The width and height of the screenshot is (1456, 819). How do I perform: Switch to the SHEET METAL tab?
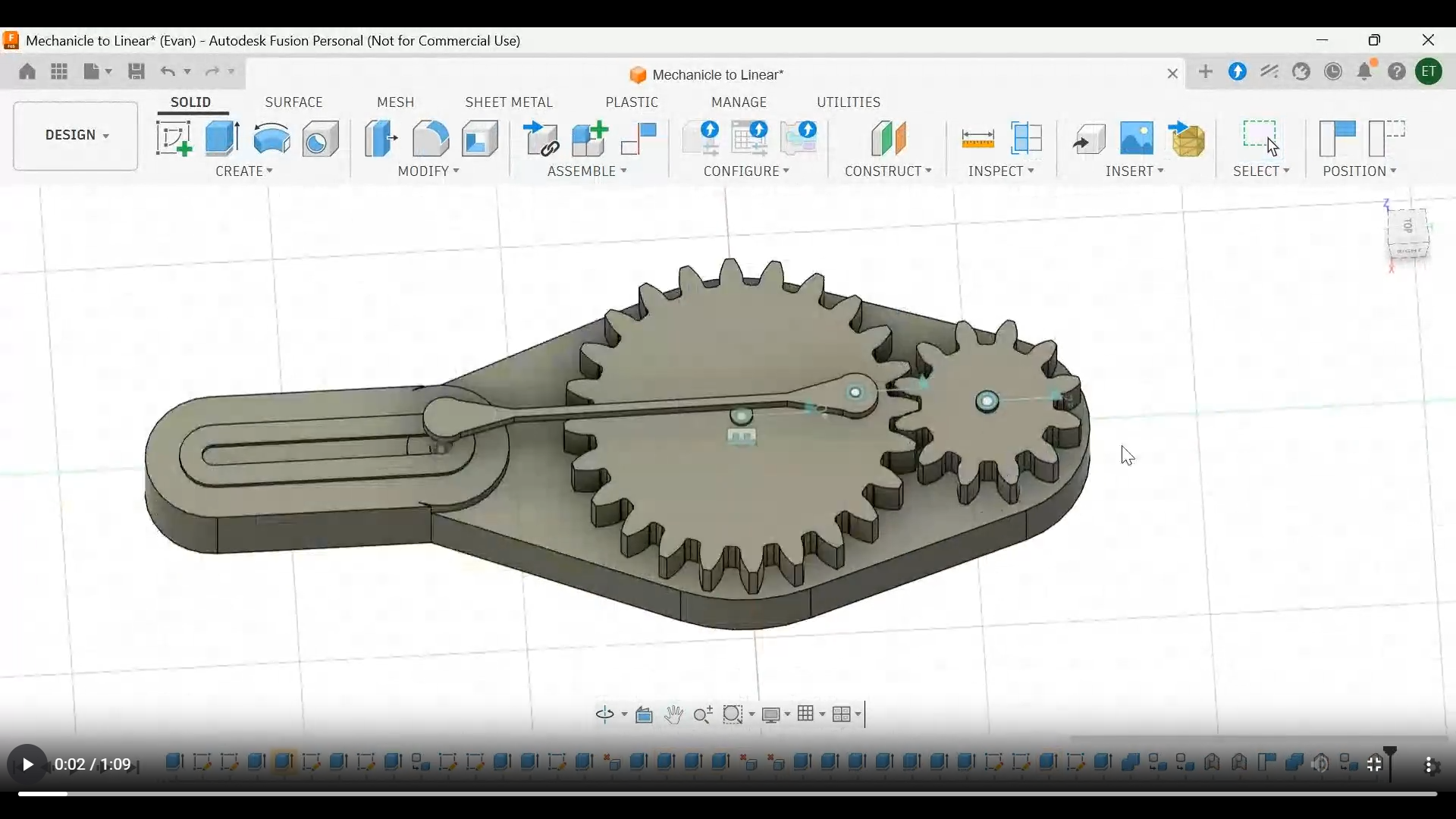(509, 102)
